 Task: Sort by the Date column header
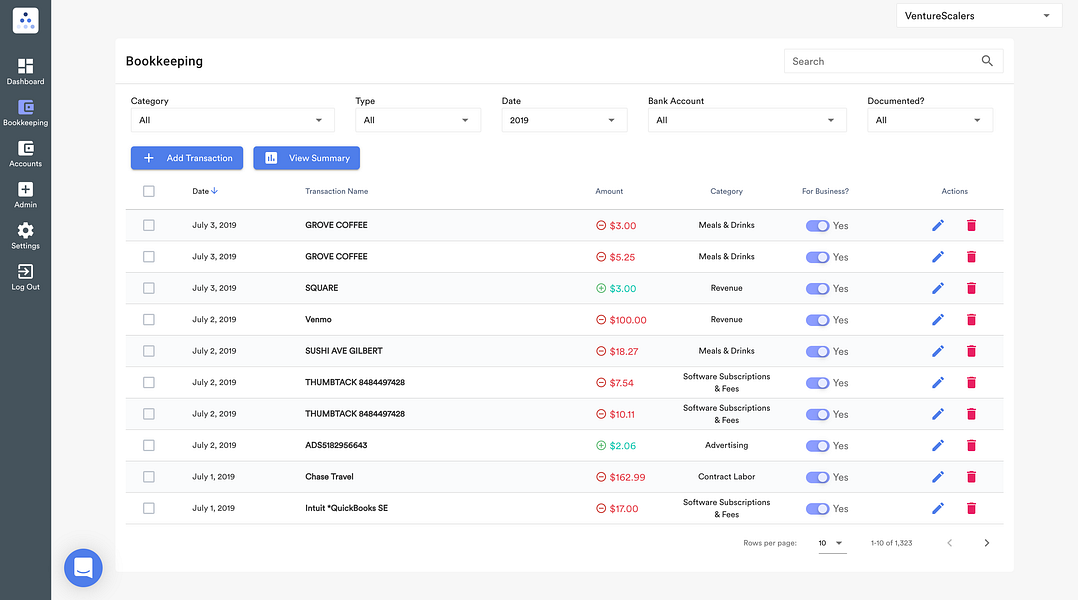click(x=205, y=191)
